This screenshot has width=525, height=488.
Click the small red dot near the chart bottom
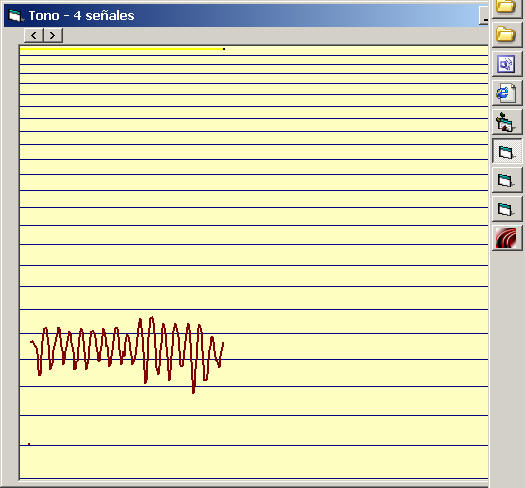[29, 444]
